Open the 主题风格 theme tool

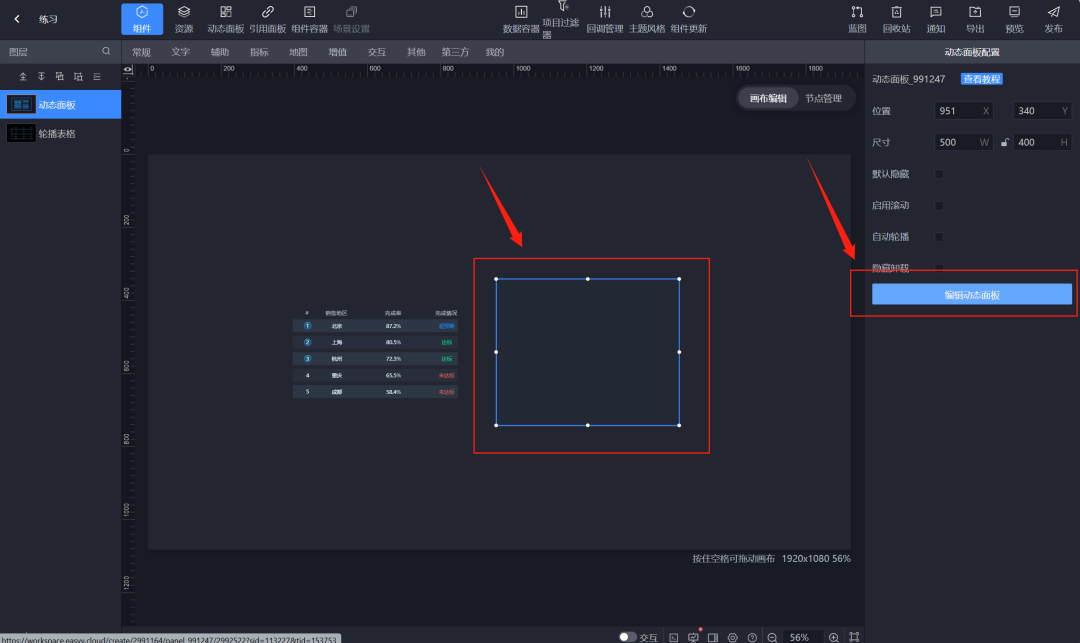[647, 19]
